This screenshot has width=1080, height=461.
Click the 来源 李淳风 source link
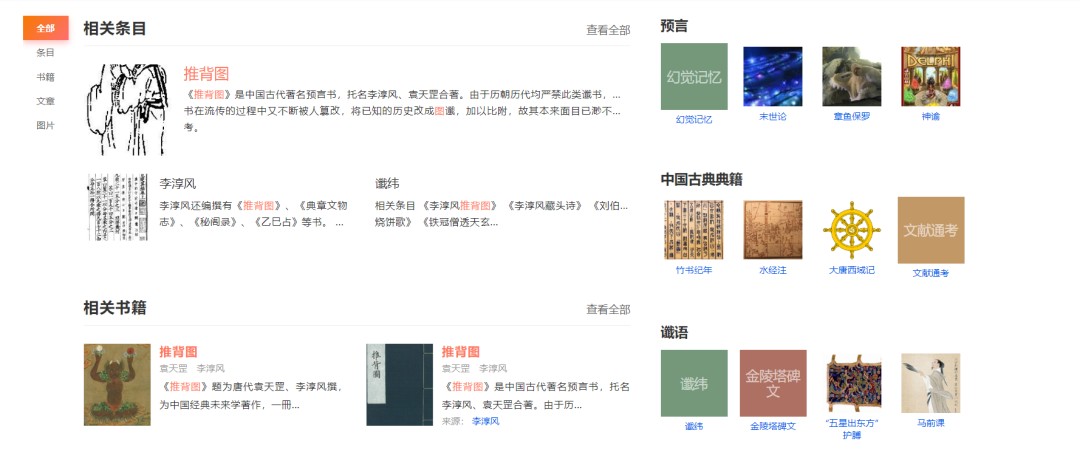click(486, 421)
